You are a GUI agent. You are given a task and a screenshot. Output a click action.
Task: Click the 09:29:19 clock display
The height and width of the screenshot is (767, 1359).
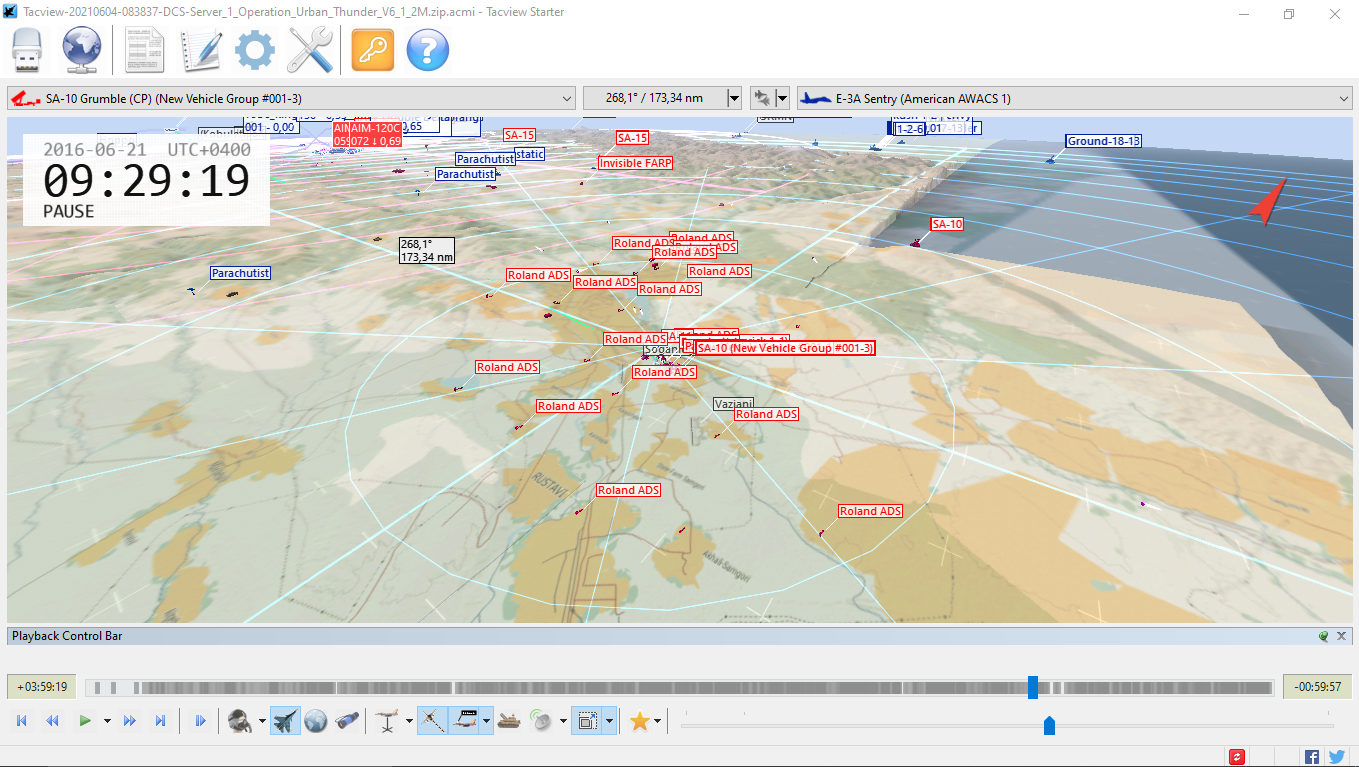(146, 182)
